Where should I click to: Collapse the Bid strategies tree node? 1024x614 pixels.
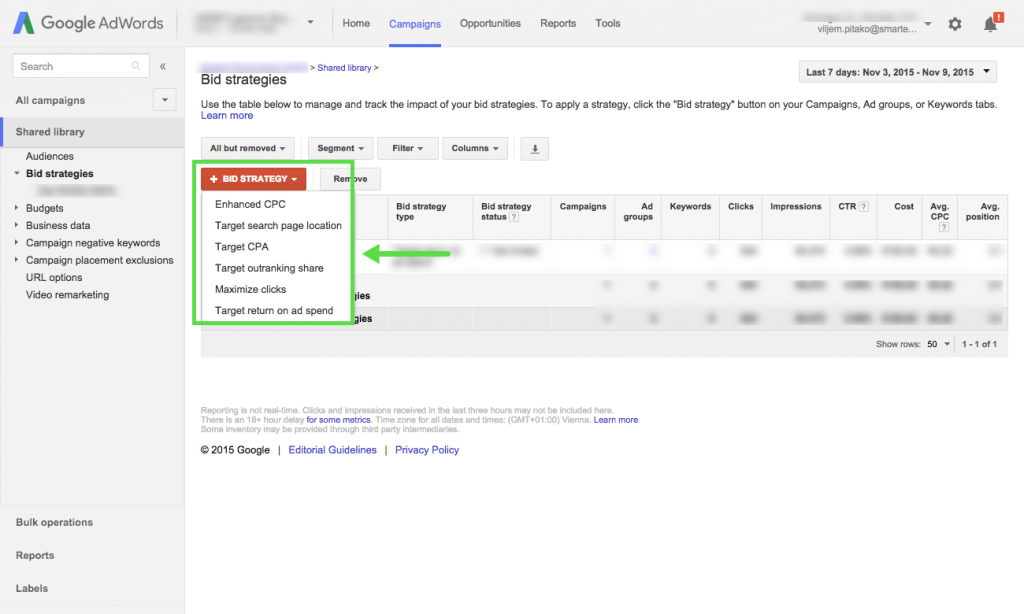(x=17, y=174)
